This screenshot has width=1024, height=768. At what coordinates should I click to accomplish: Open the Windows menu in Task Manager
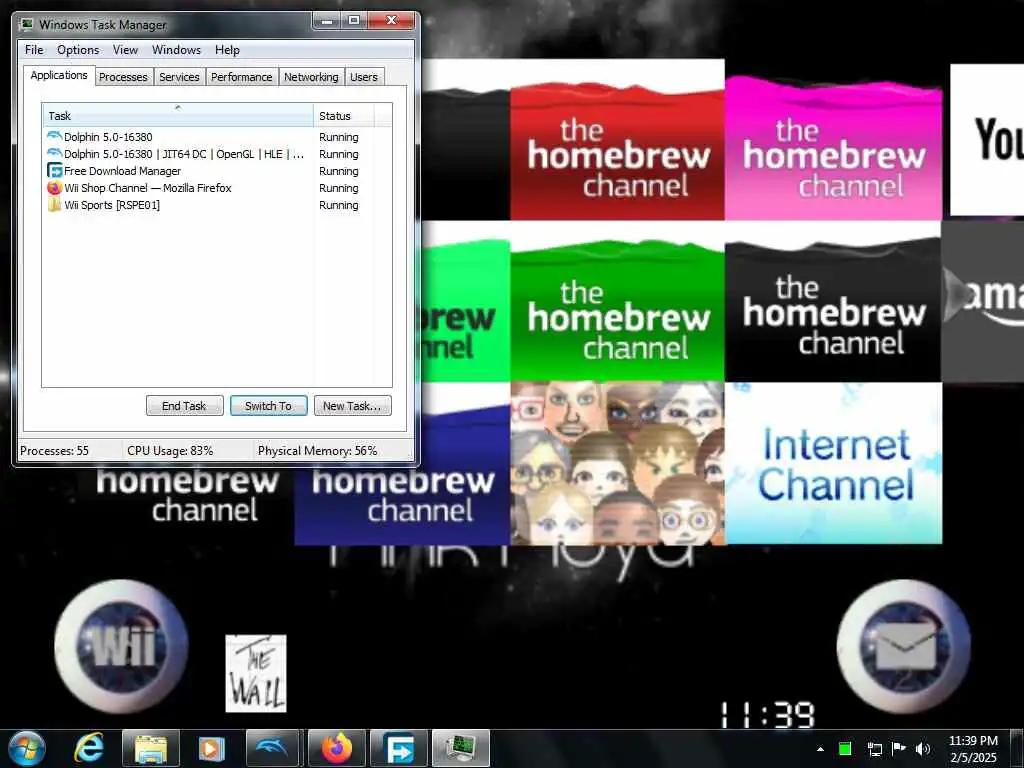point(176,50)
